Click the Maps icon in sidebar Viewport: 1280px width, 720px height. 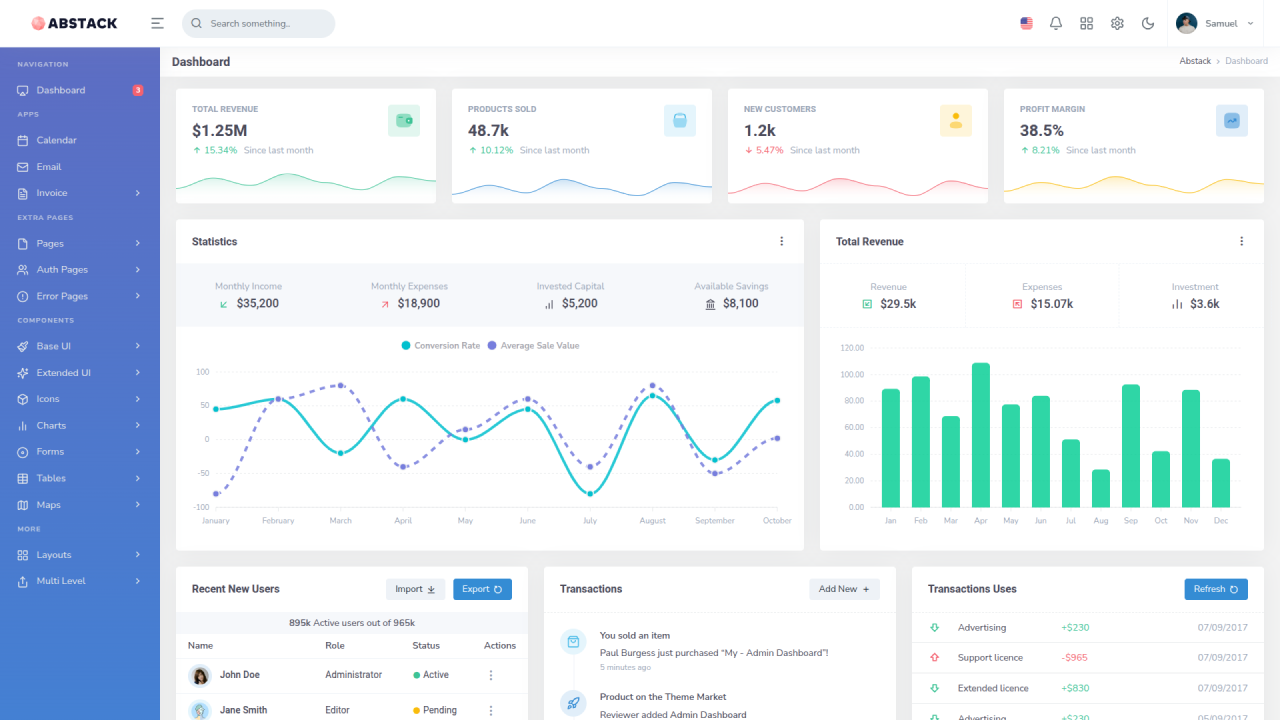[23, 505]
